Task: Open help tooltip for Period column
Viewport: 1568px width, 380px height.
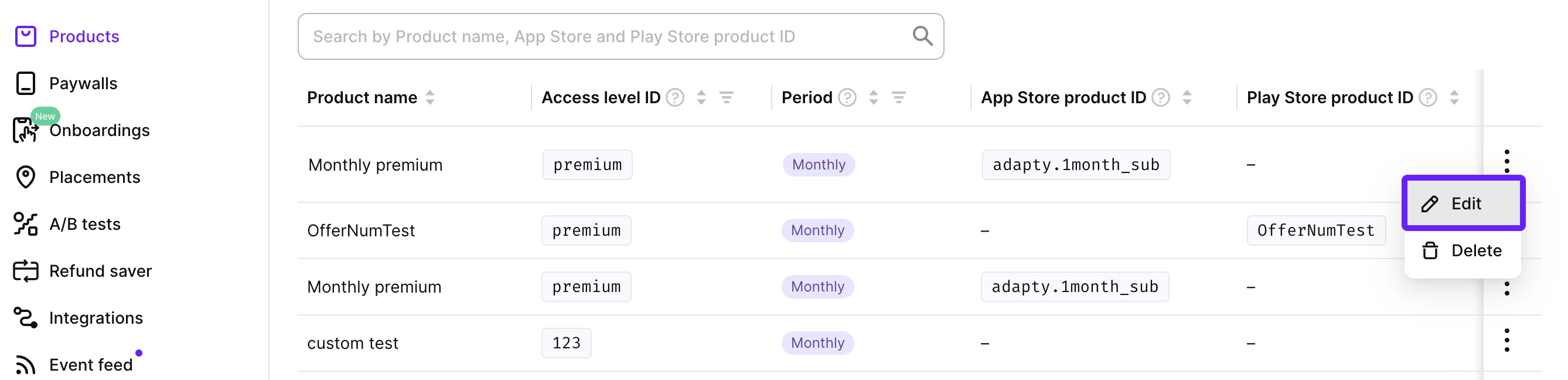Action: (847, 97)
